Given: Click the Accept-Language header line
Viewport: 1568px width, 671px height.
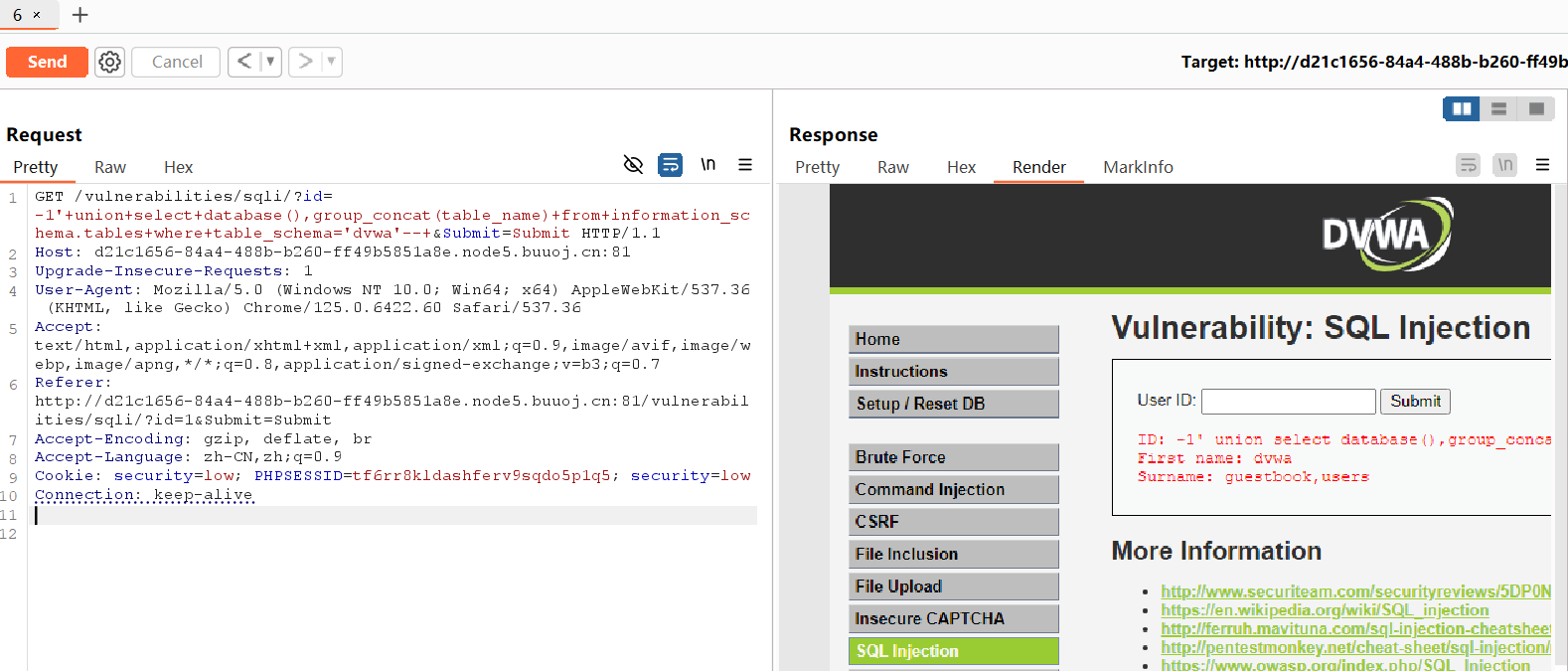Looking at the screenshot, I should coord(189,457).
